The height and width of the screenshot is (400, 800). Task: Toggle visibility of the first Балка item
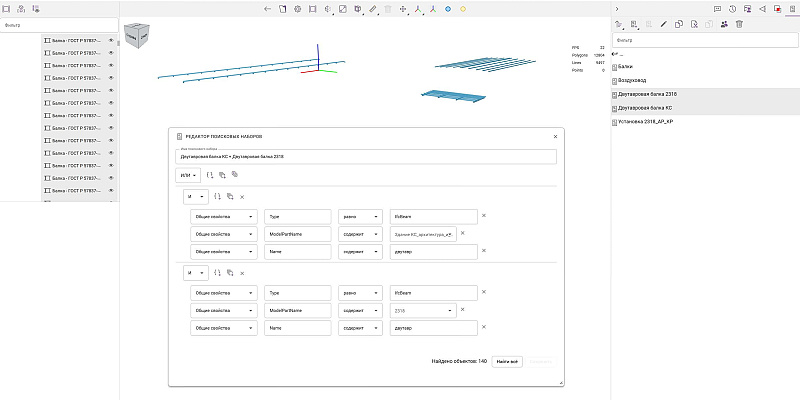(x=111, y=40)
